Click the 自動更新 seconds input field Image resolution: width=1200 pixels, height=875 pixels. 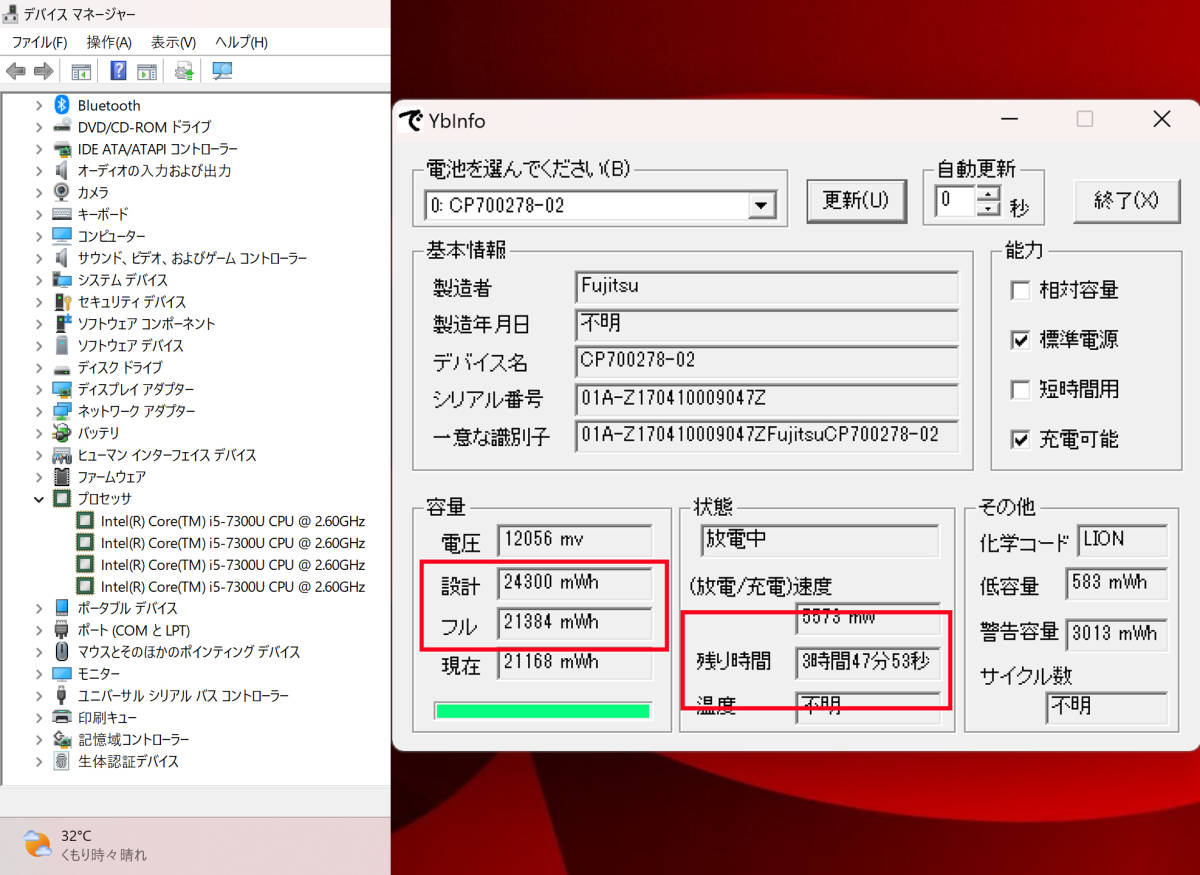956,200
